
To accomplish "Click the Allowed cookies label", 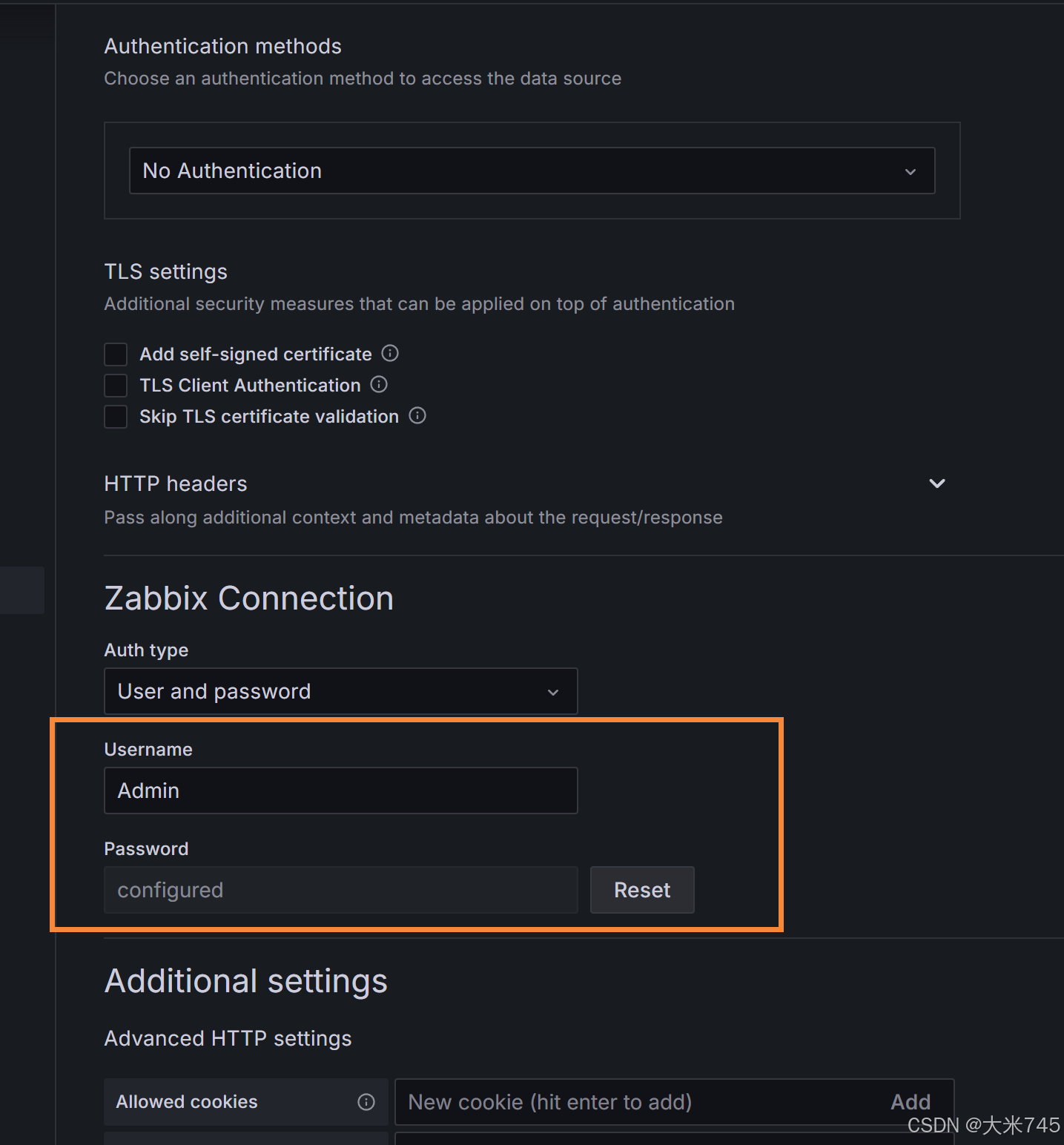I will tap(187, 1102).
